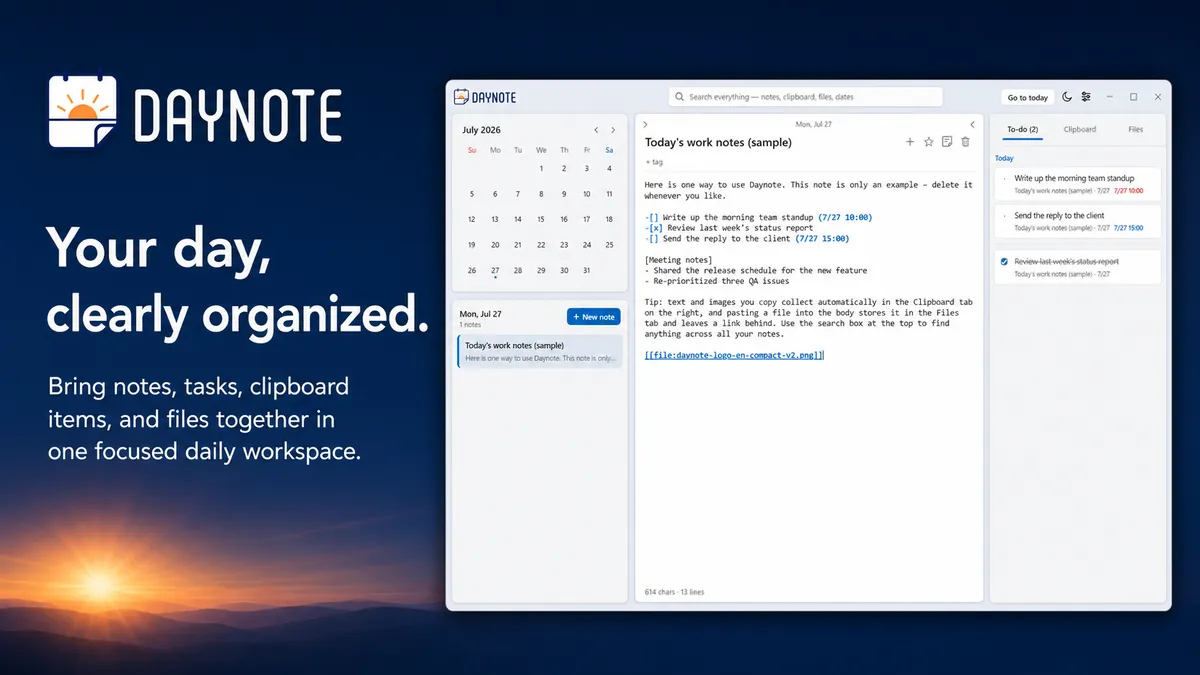Image resolution: width=1200 pixels, height=675 pixels.
Task: Go to the previous month in the calendar
Action: click(597, 130)
